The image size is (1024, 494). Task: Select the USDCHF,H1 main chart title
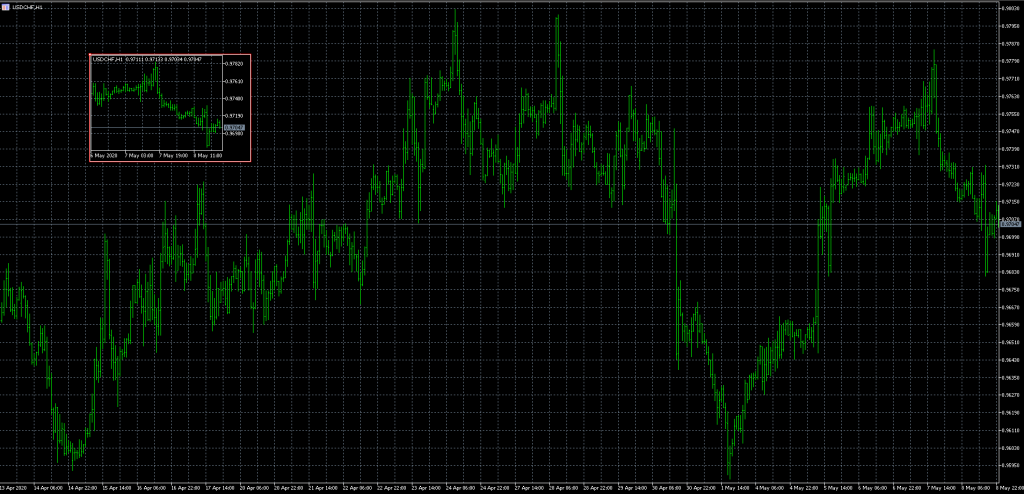tap(22, 6)
